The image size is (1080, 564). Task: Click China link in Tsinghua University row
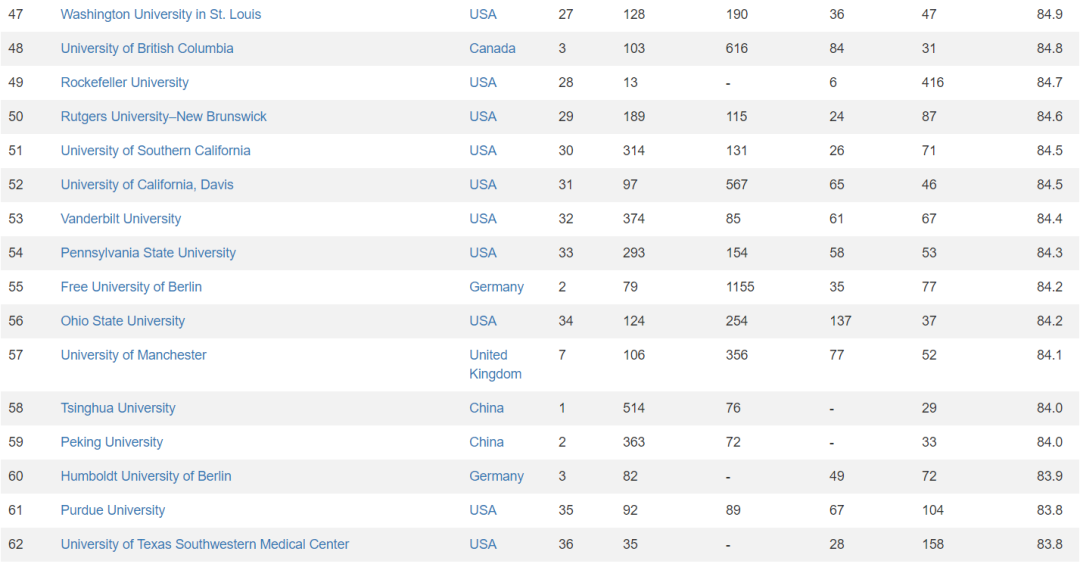click(x=486, y=408)
